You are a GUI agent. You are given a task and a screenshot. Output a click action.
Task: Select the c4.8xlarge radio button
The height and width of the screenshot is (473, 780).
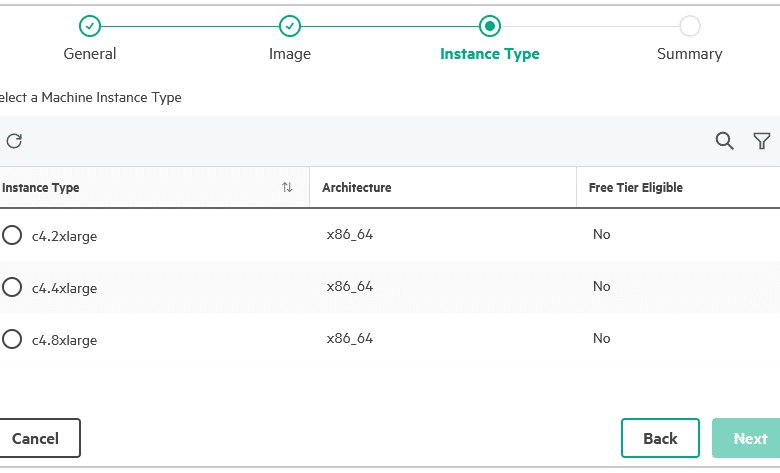point(11,339)
